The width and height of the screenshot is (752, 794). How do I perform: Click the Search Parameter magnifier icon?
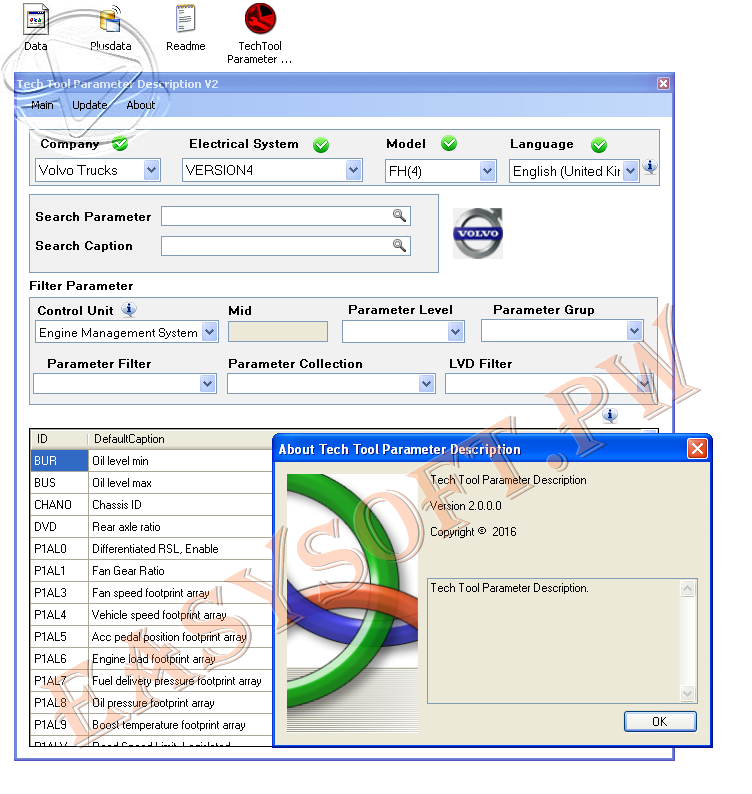[x=399, y=216]
